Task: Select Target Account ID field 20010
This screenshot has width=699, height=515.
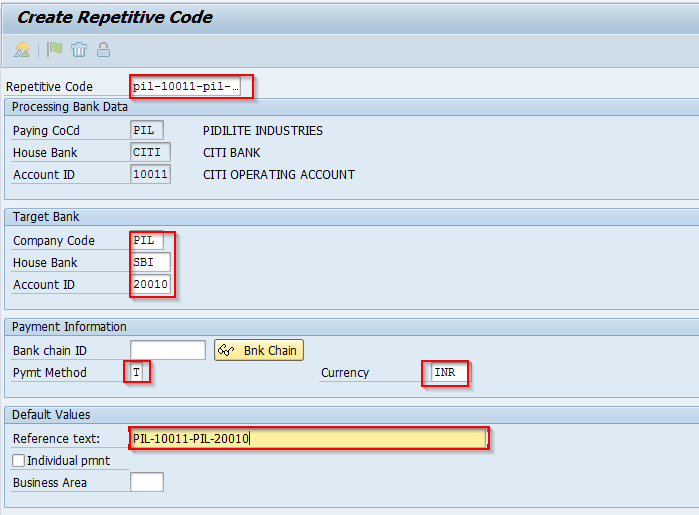Action: (150, 284)
